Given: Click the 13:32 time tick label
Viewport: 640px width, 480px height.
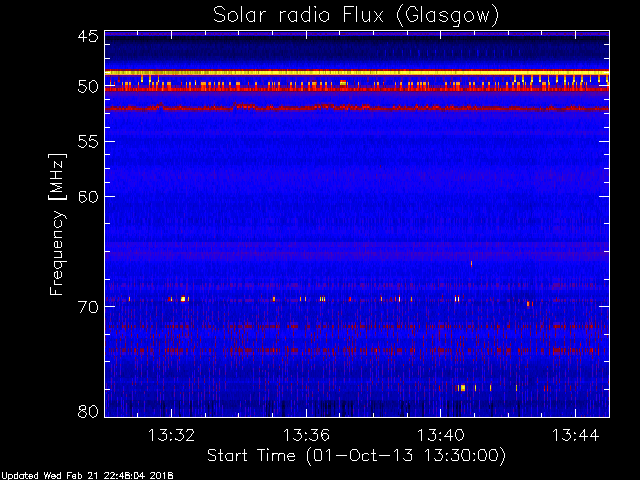Looking at the screenshot, I should (171, 435).
